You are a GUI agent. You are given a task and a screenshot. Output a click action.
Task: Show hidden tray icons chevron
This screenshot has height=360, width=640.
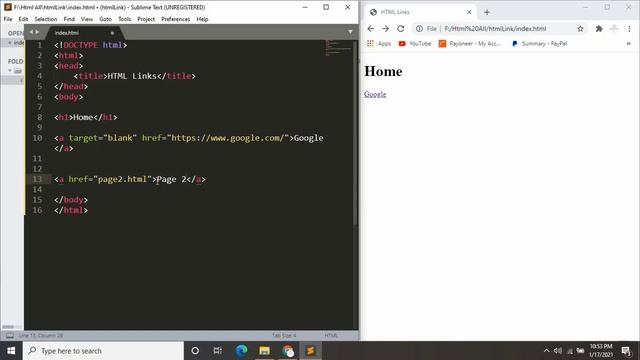click(x=546, y=351)
